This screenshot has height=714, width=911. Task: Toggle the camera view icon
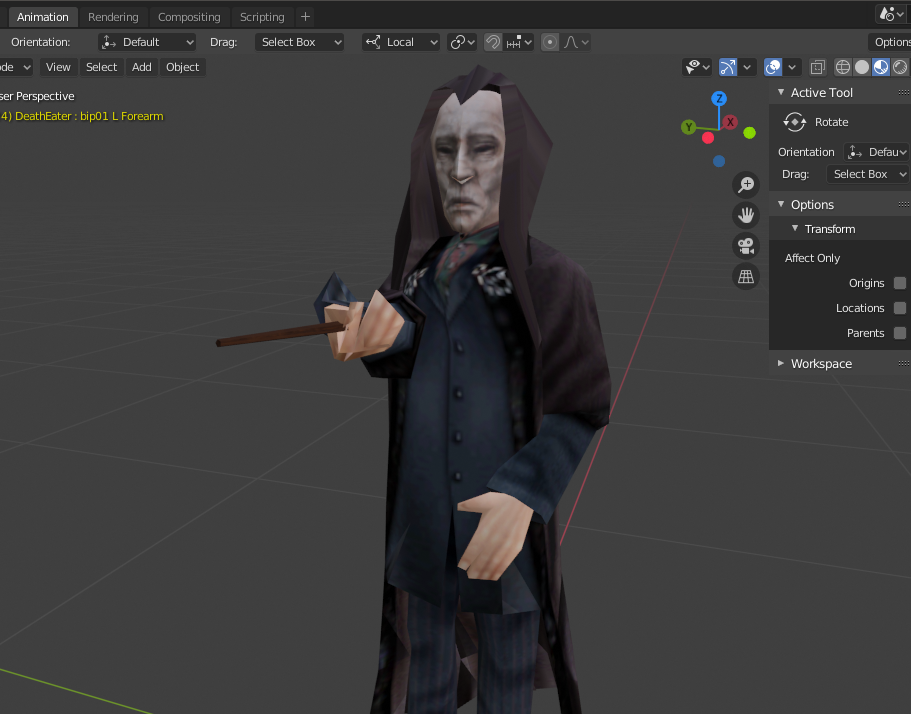click(x=746, y=246)
